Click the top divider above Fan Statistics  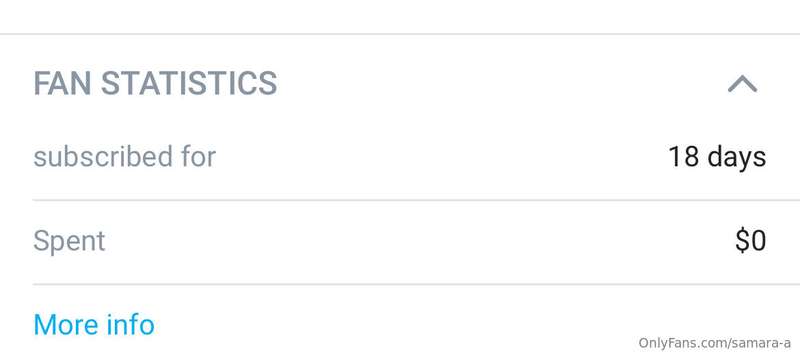[400, 34]
